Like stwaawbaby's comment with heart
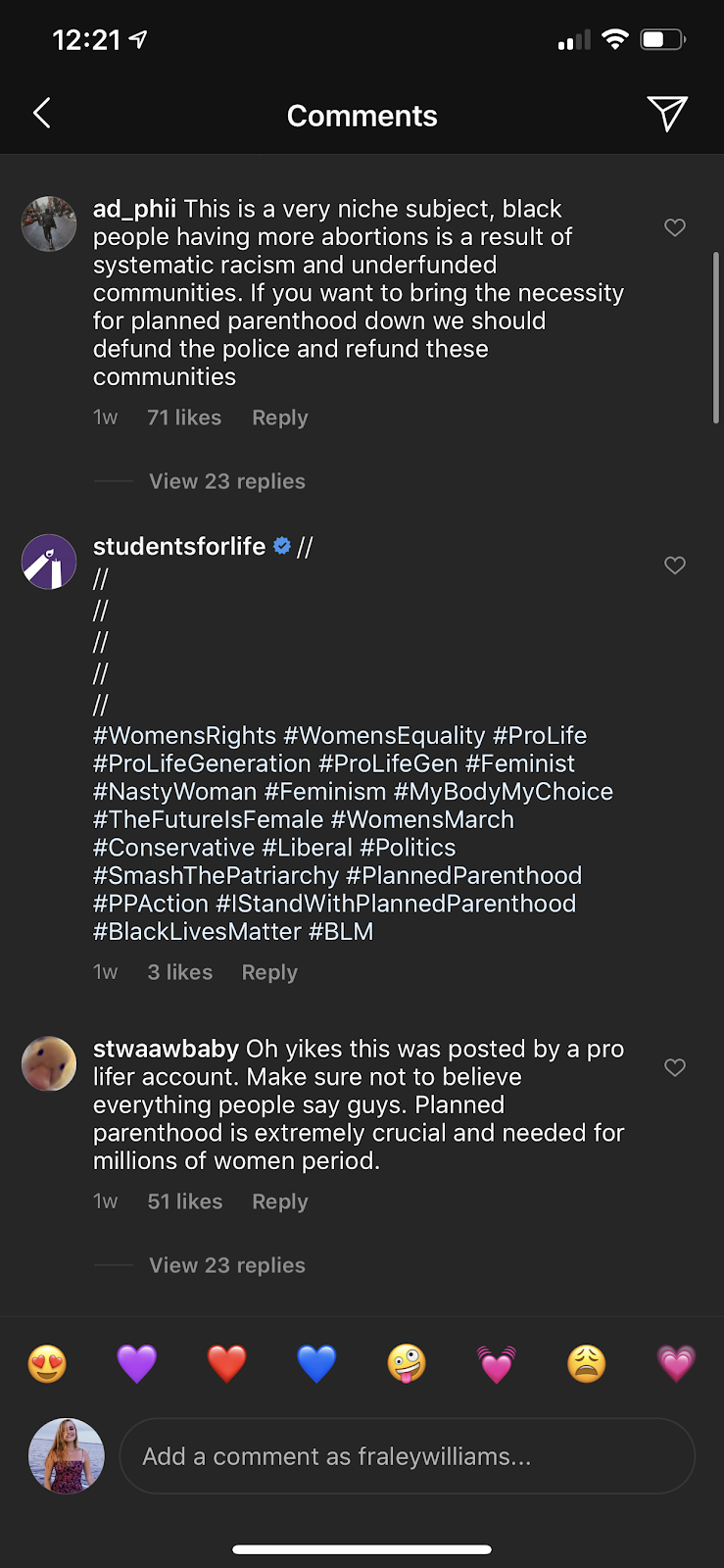 (x=675, y=1067)
